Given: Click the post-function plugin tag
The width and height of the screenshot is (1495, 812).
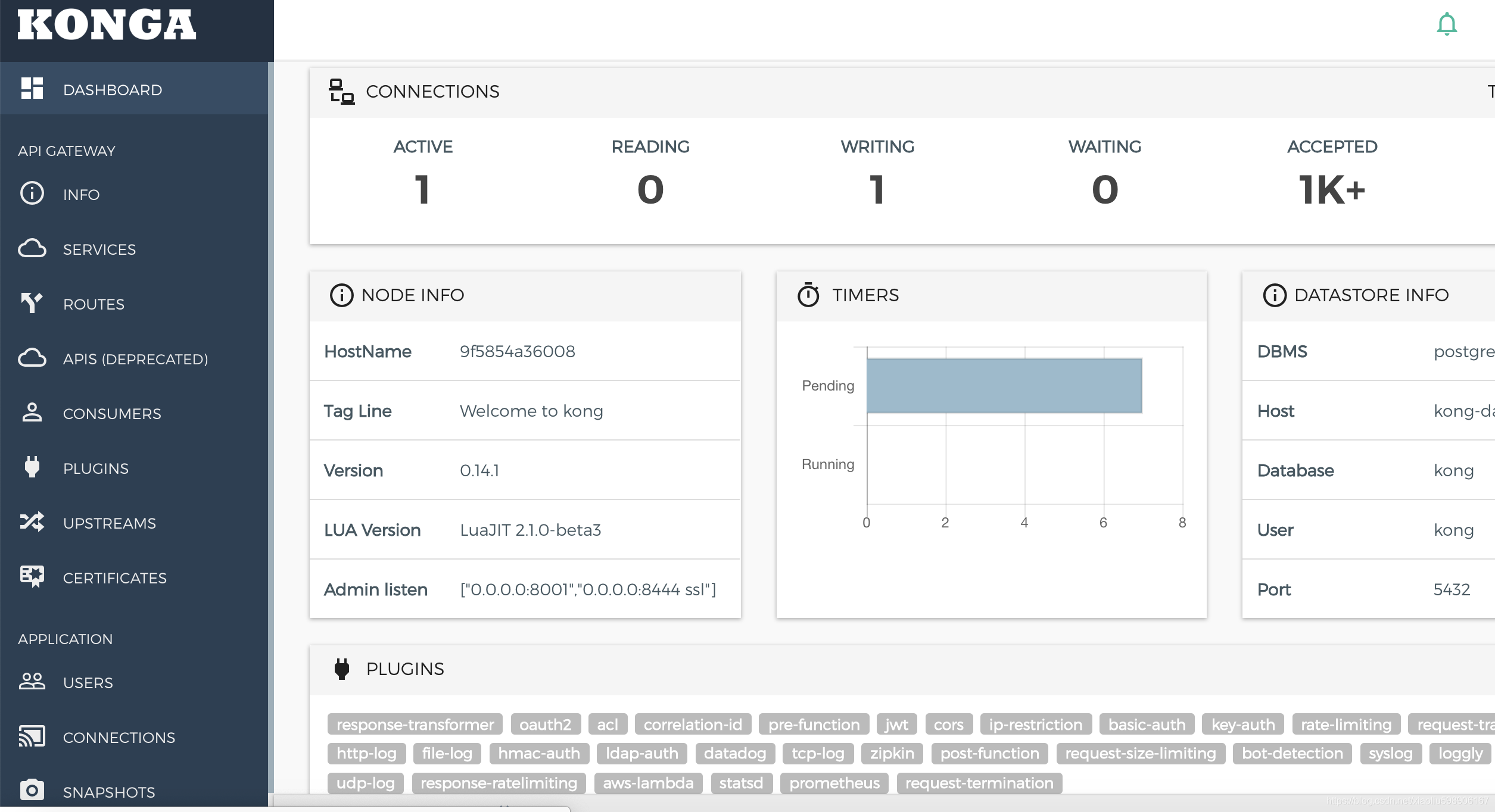Looking at the screenshot, I should (990, 753).
